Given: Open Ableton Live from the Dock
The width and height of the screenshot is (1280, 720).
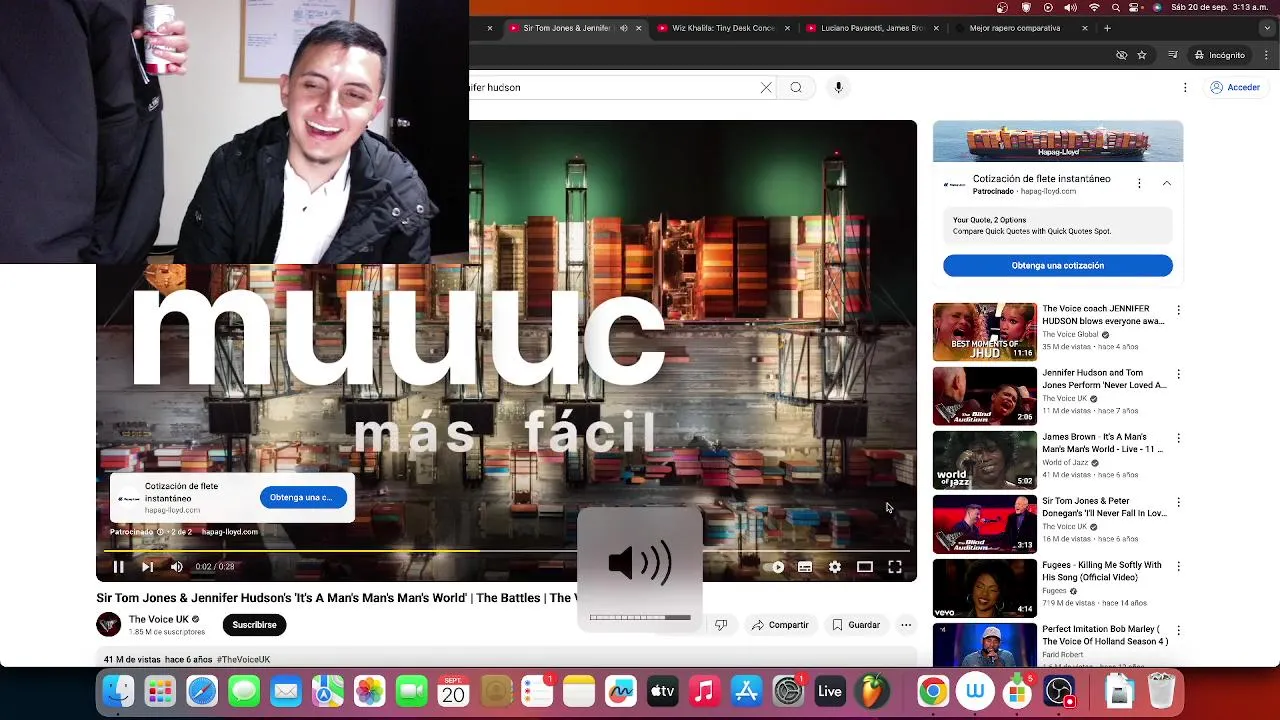Looking at the screenshot, I should click(x=830, y=691).
